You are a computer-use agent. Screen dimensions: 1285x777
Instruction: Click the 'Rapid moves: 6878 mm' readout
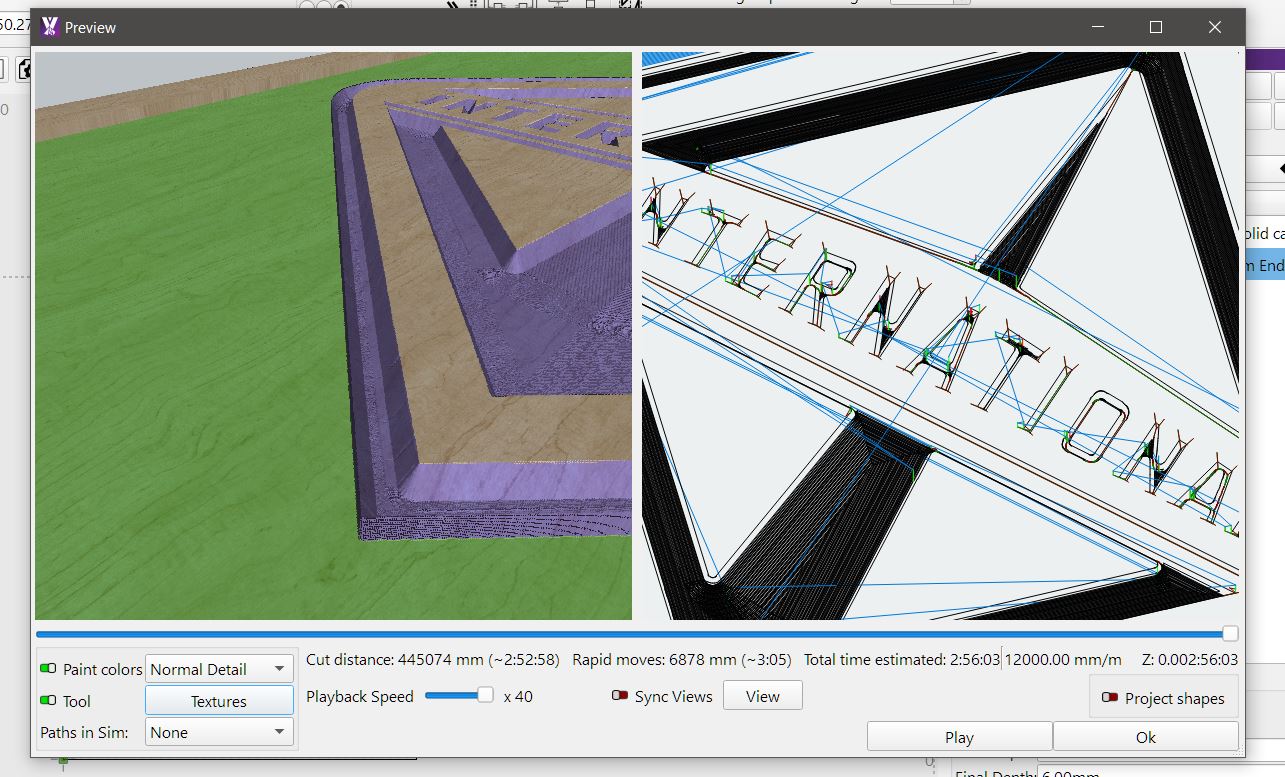tap(682, 660)
